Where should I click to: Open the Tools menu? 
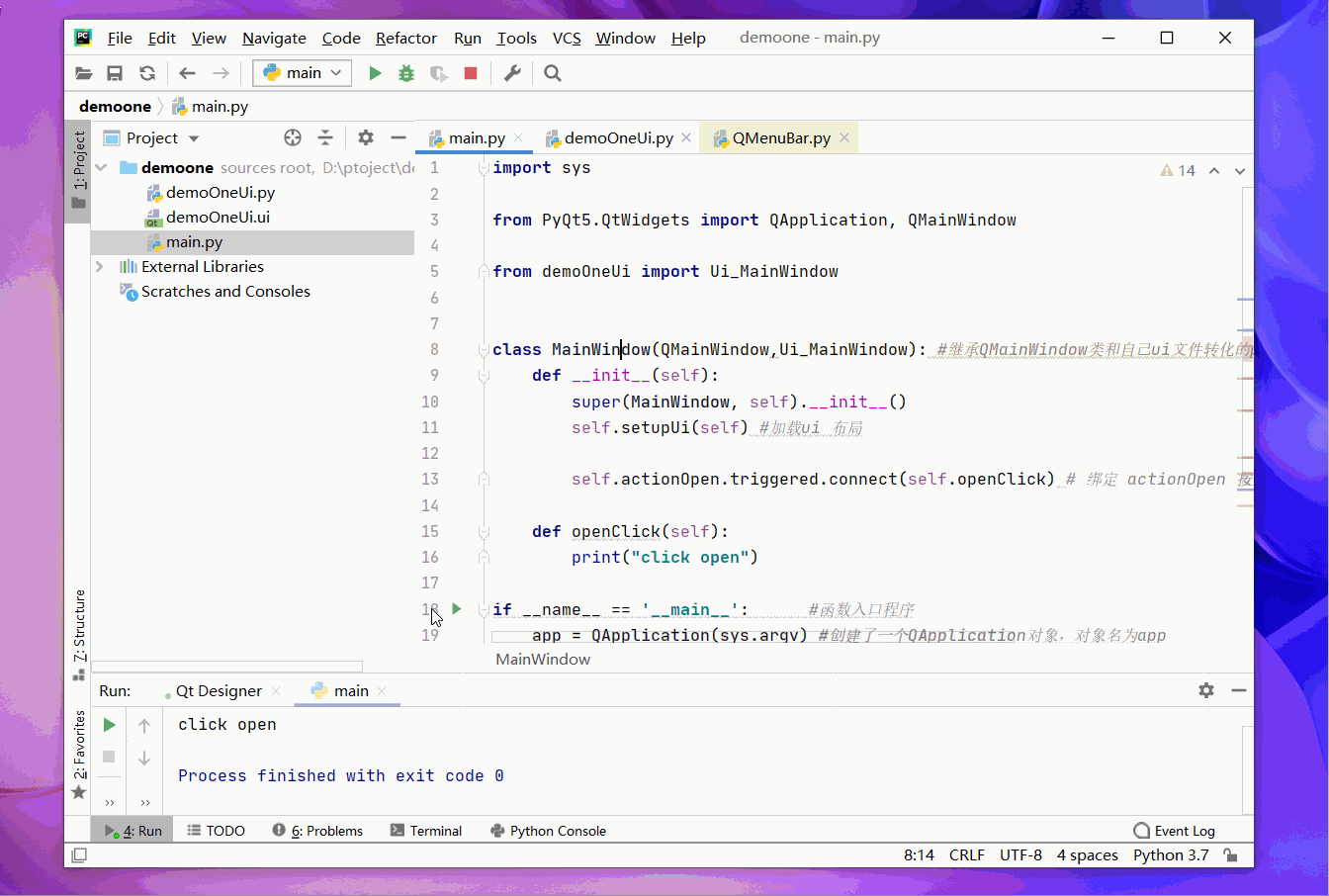517,38
